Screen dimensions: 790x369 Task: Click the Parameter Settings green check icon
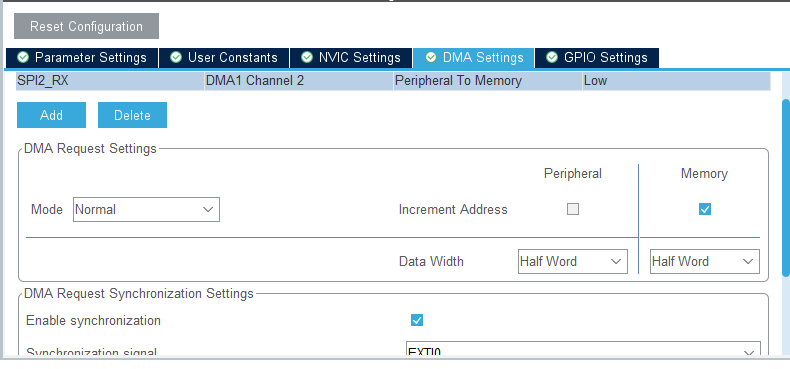coord(23,57)
